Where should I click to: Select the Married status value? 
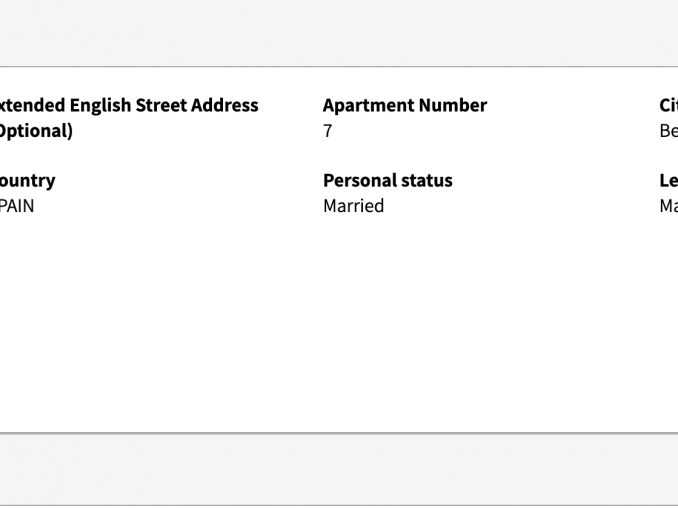click(353, 206)
